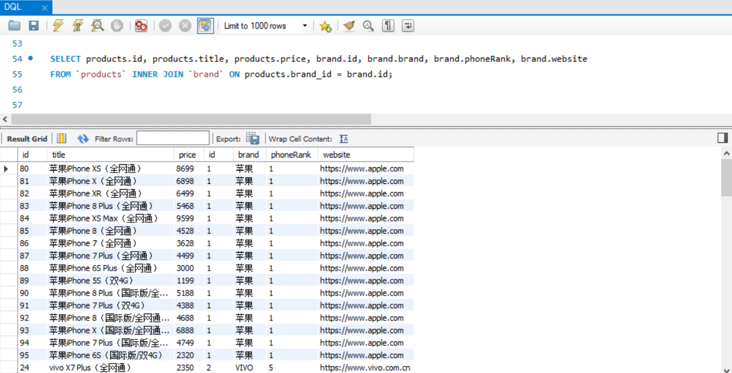Click left arrow of the editor horizontal scrollbar

pyautogui.click(x=5, y=119)
